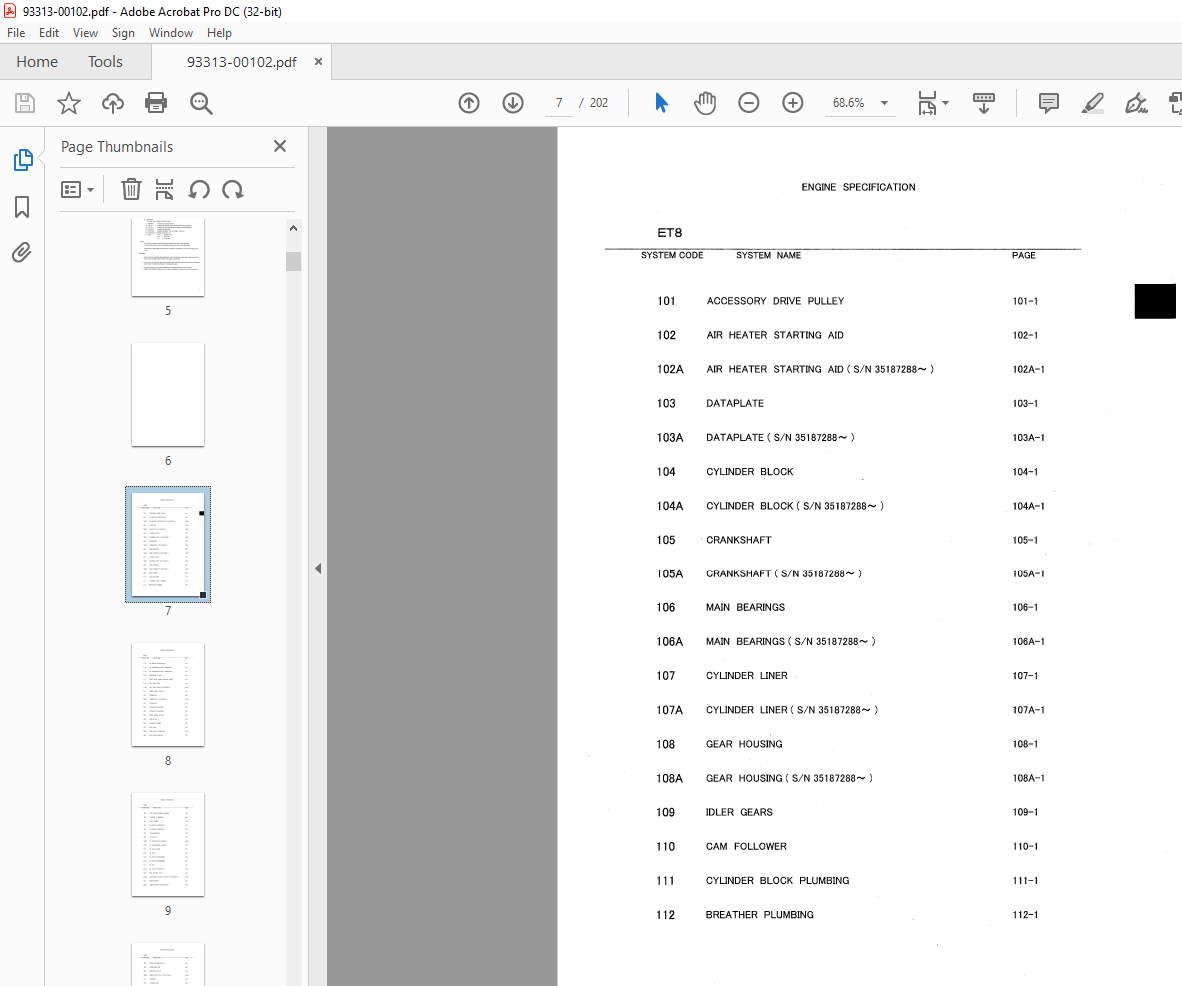
Task: Click the 'BREATHER PLUMBING' entry
Action: point(759,914)
